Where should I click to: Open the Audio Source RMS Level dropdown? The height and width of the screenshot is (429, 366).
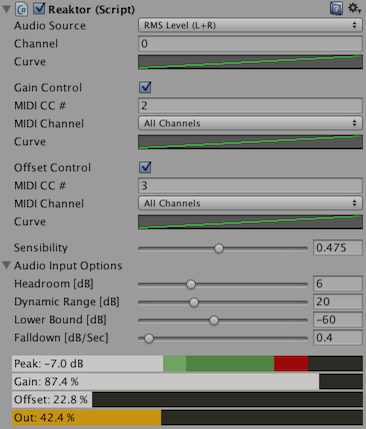[250, 25]
